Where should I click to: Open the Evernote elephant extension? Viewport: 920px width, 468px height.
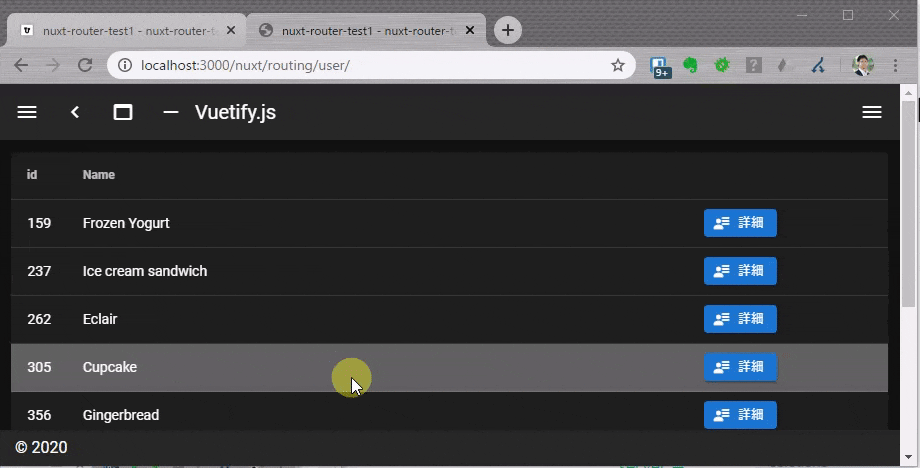[691, 65]
